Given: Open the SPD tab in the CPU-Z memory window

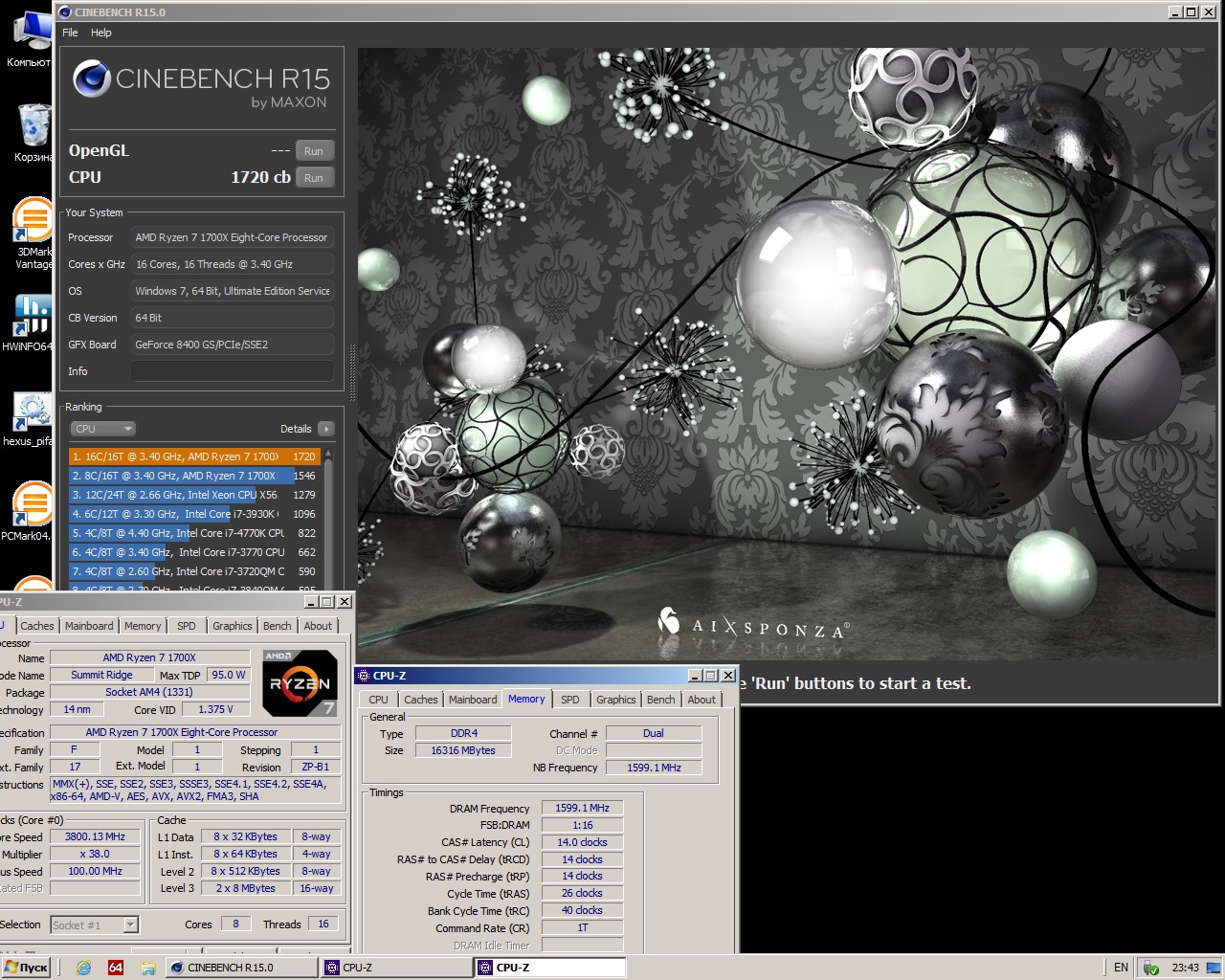Looking at the screenshot, I should coord(570,700).
